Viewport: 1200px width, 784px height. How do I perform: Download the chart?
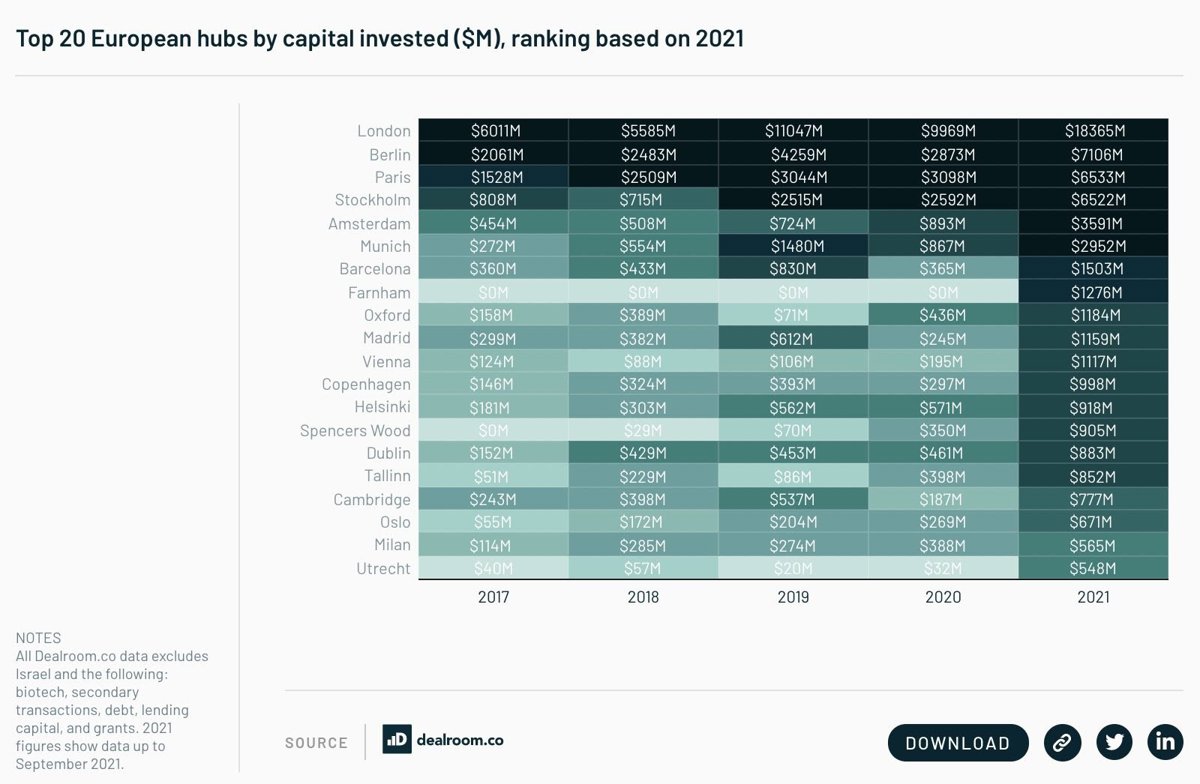(958, 743)
